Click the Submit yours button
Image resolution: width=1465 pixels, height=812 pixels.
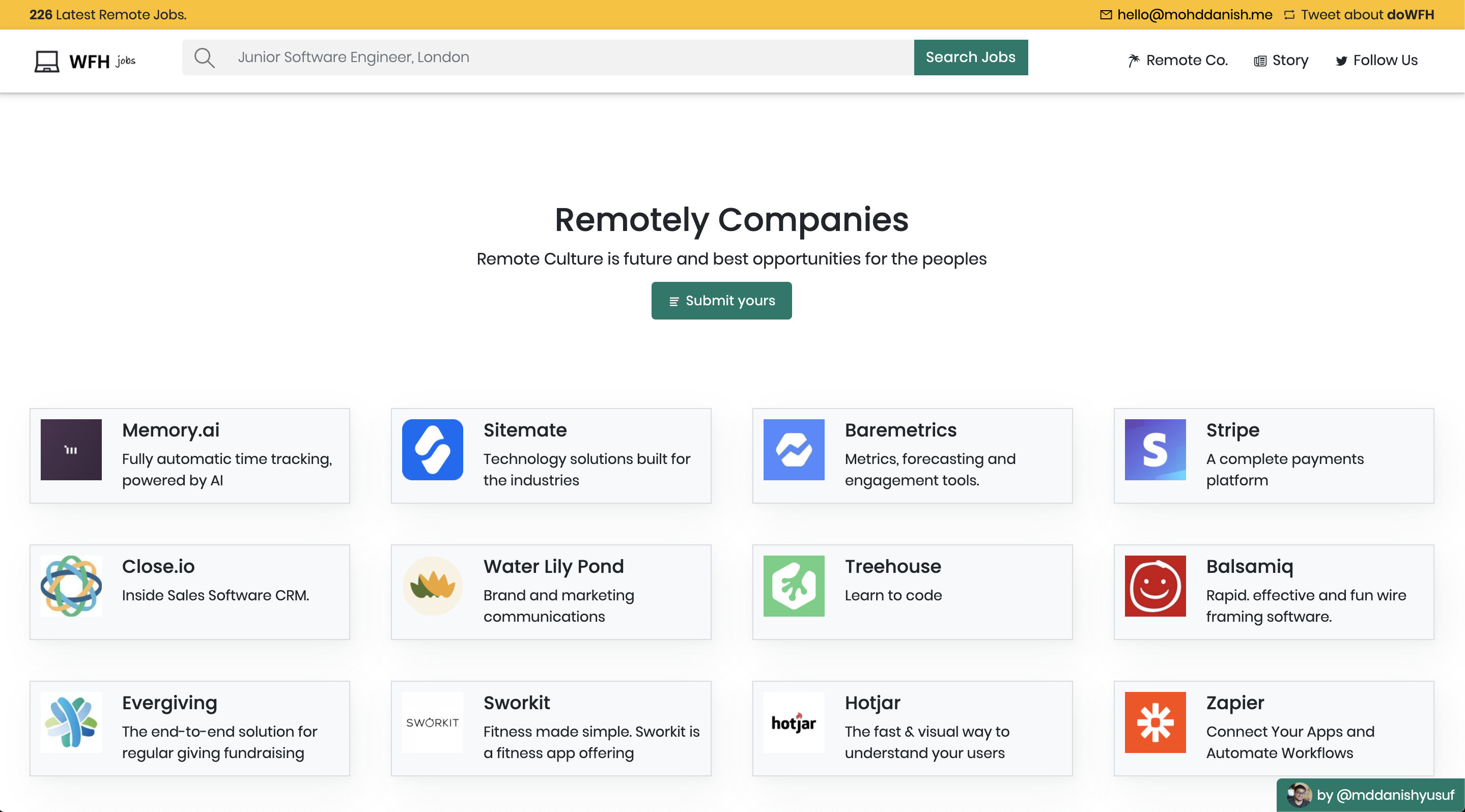point(721,301)
